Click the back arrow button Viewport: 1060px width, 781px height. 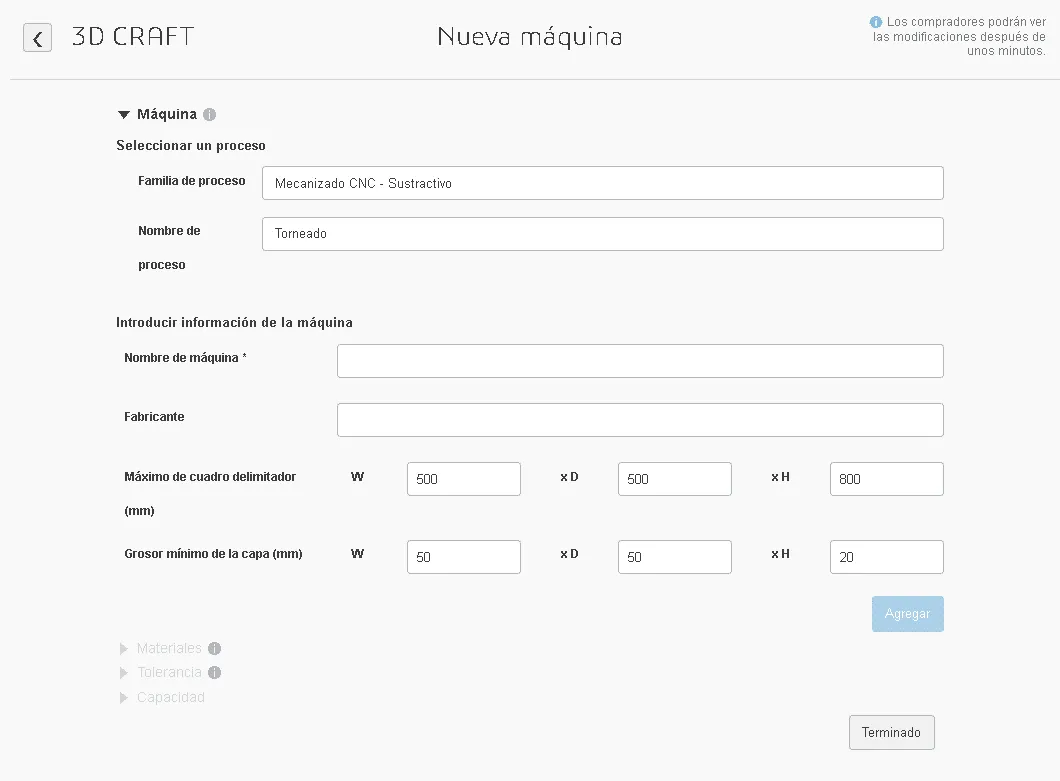click(x=37, y=38)
